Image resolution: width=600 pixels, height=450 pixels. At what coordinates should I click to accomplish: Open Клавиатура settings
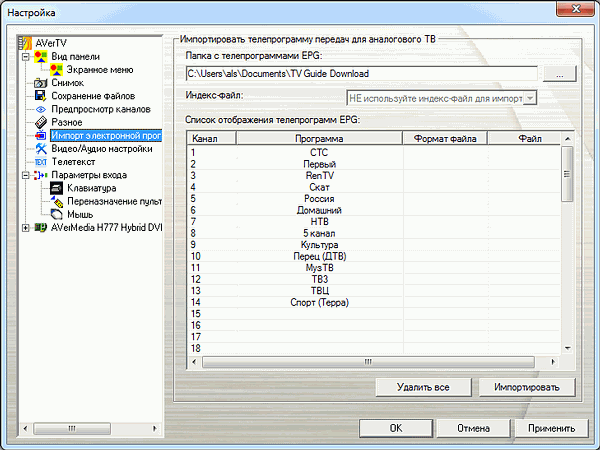tap(91, 188)
